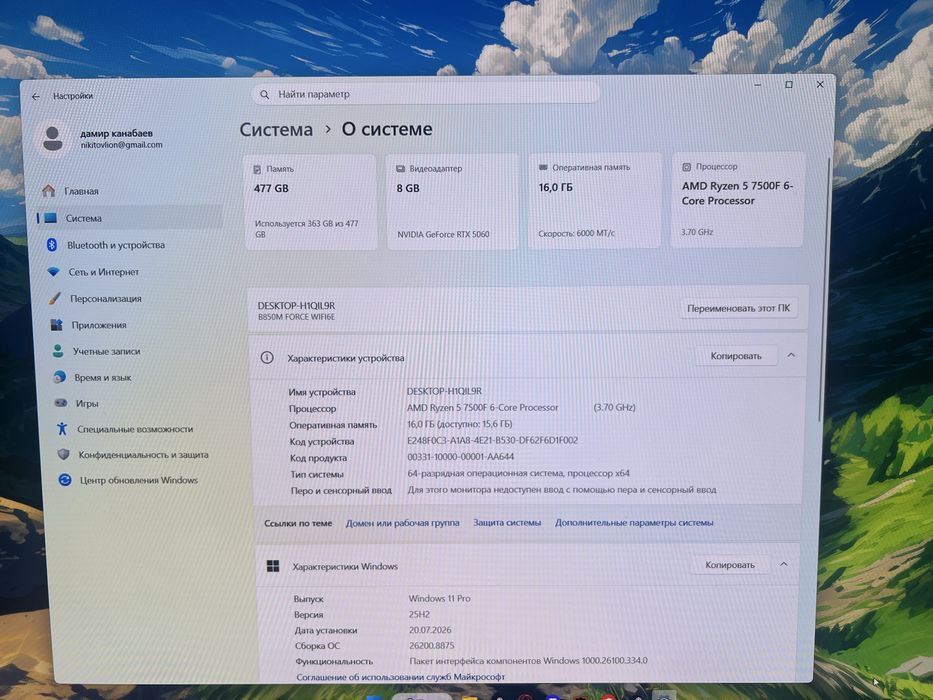
Task: Open the Оперативная память 16,0 ГБ card
Action: tap(594, 200)
